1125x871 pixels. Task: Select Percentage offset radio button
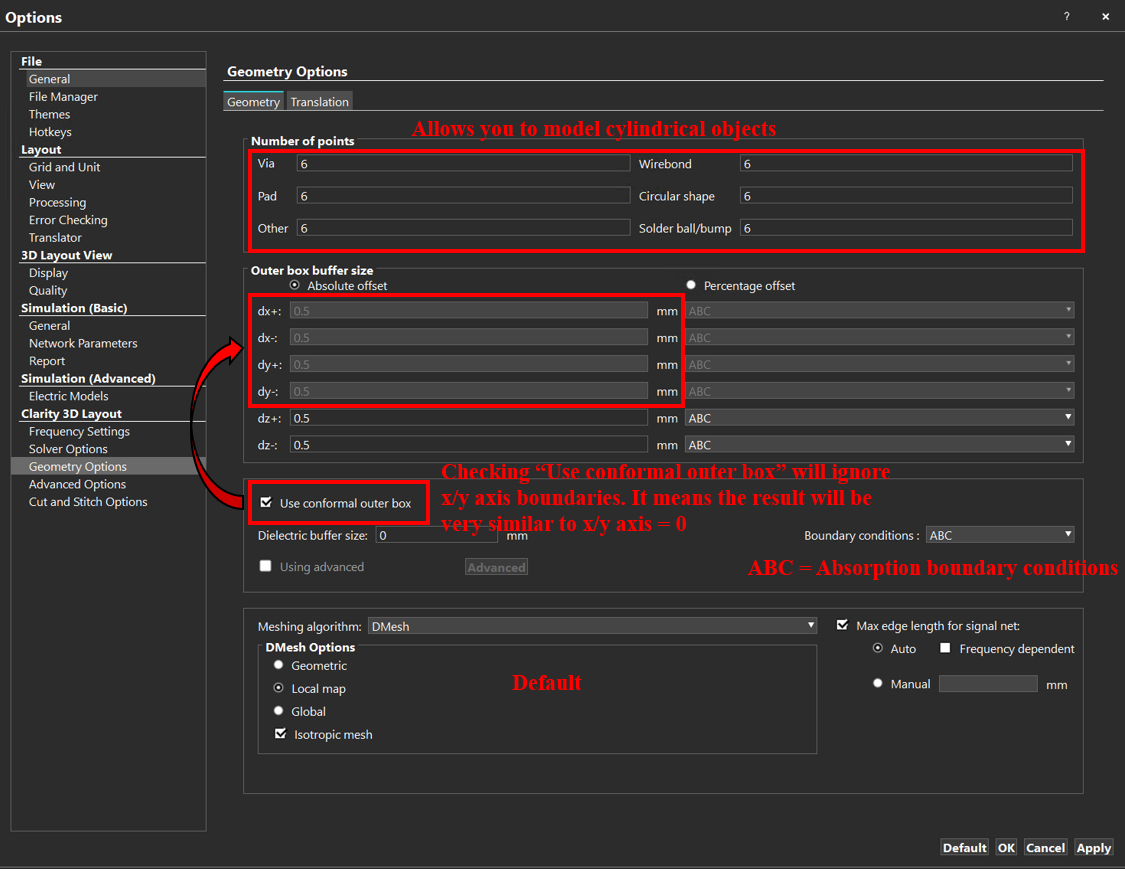(x=691, y=286)
